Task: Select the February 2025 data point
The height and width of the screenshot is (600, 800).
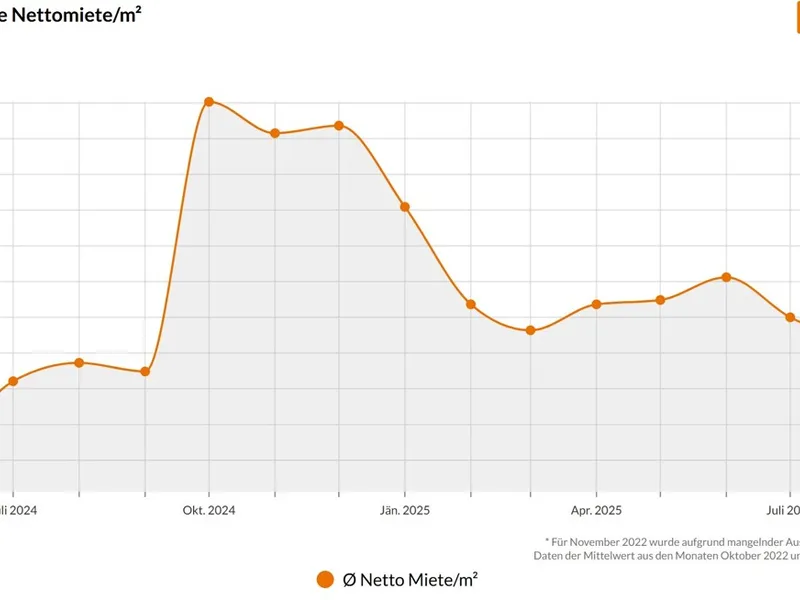Action: coord(471,304)
